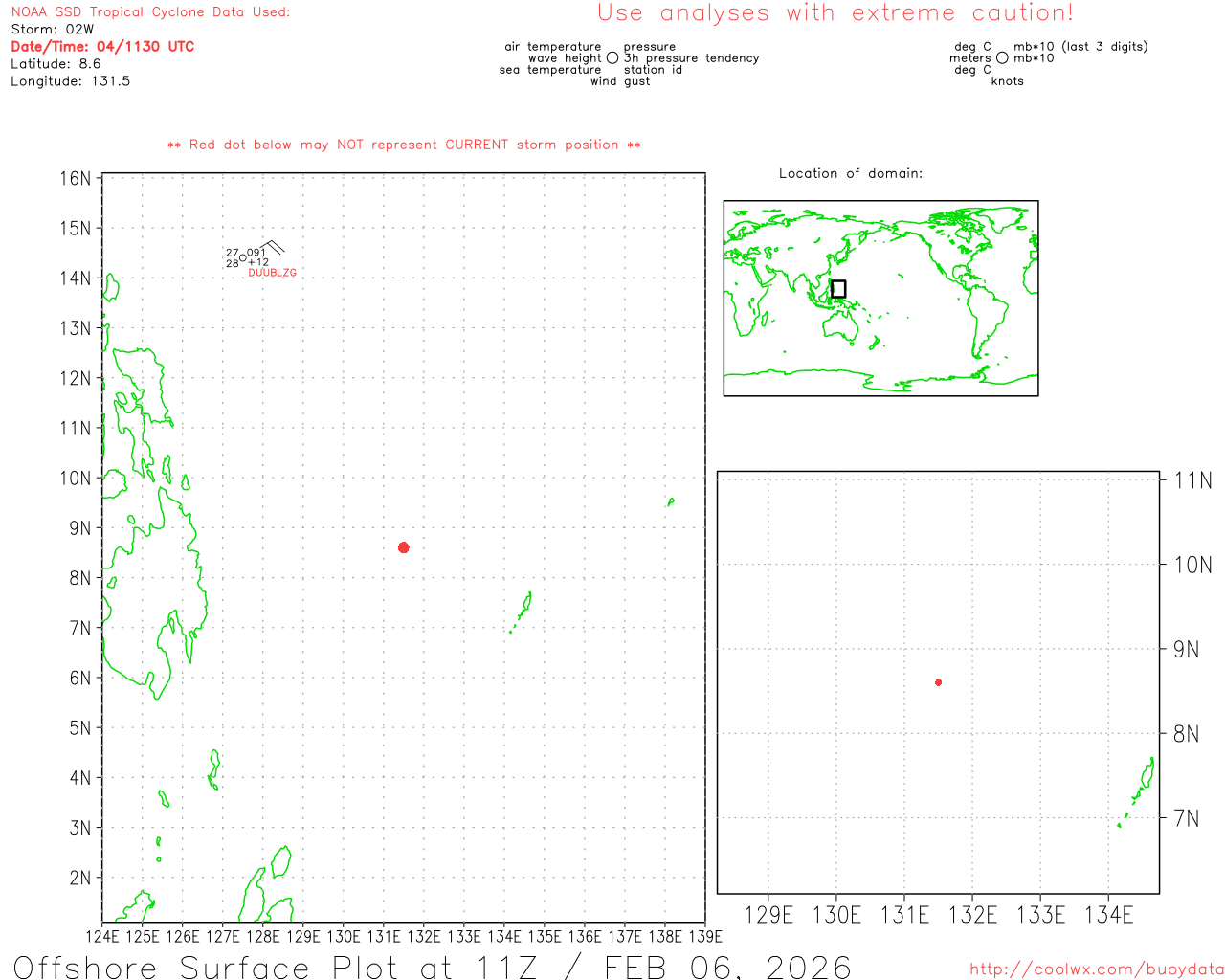Click the red storm dot on main map
This screenshot has width=1225, height=980.
tap(404, 547)
